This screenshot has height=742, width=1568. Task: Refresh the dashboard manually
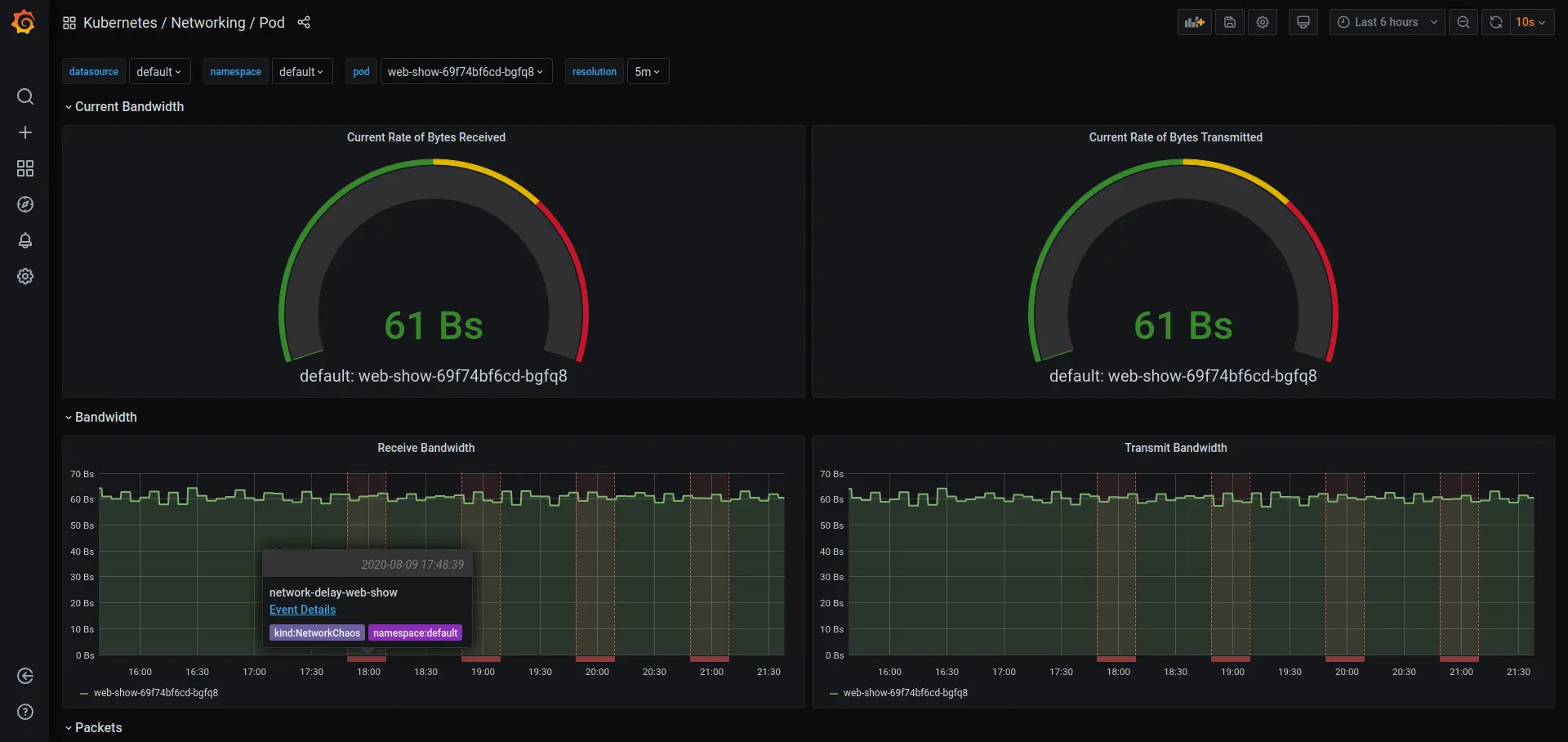(x=1495, y=22)
